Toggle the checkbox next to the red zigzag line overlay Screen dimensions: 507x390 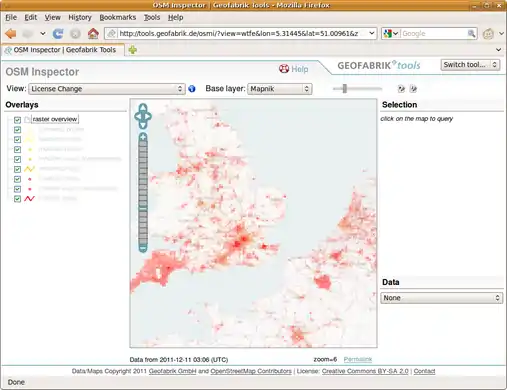[x=17, y=199]
